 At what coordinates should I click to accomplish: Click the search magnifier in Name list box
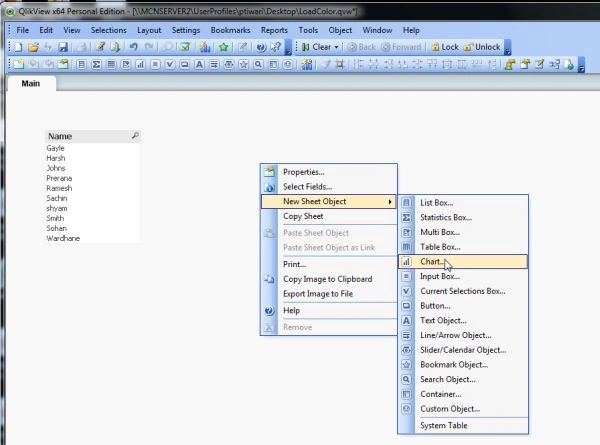tap(135, 135)
